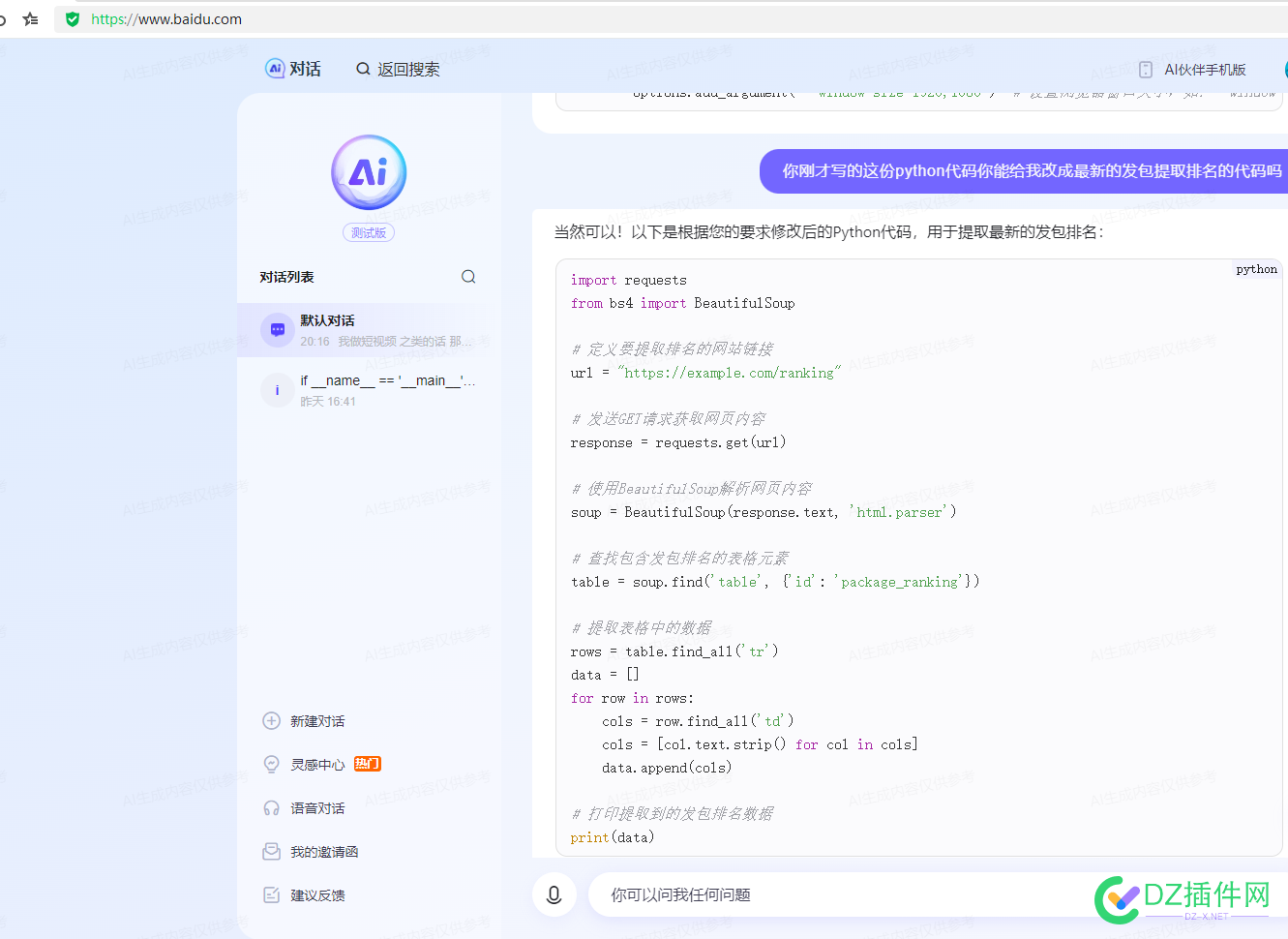
Task: Click the 默认对话 chat bubble icon
Action: tap(278, 330)
